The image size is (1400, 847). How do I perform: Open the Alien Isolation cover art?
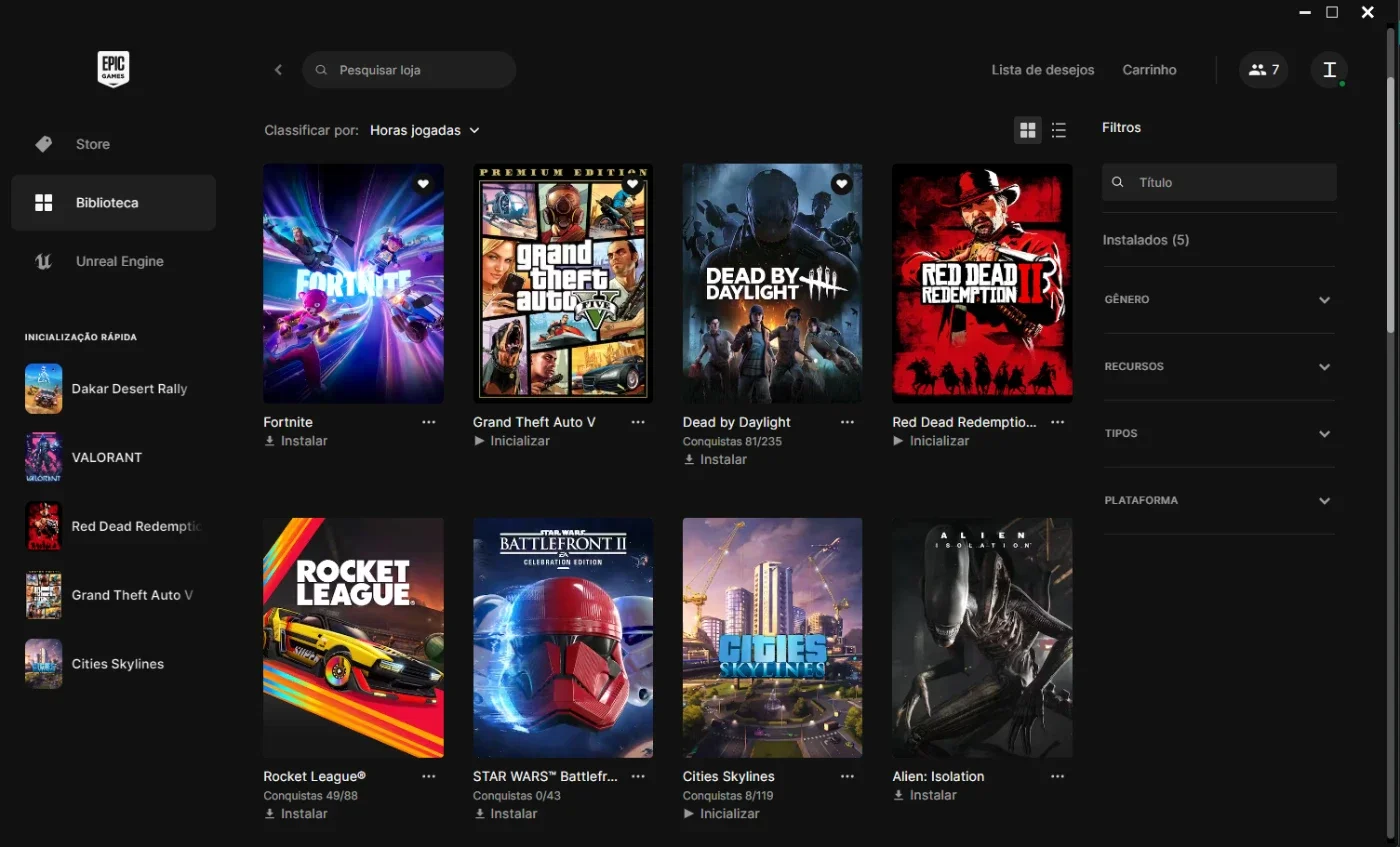[x=982, y=638]
